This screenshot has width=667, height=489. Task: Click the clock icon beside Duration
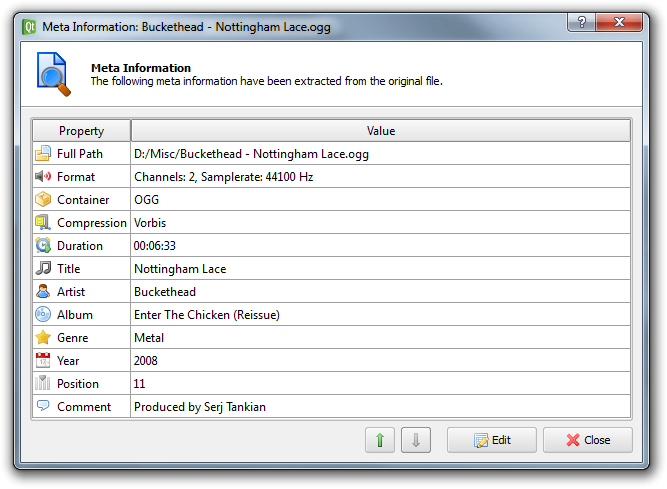click(43, 246)
